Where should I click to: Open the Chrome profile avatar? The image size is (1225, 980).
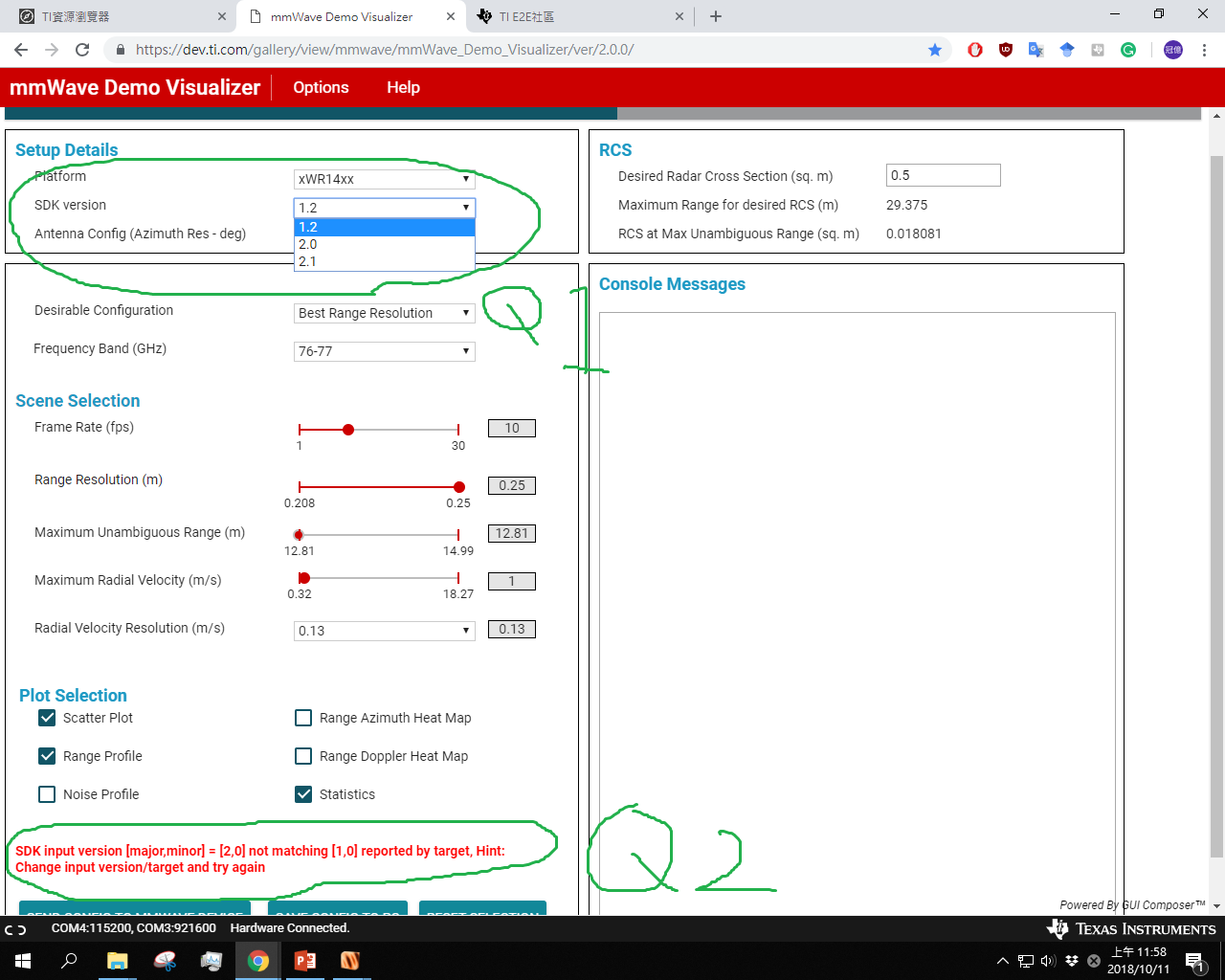pyautogui.click(x=1173, y=50)
